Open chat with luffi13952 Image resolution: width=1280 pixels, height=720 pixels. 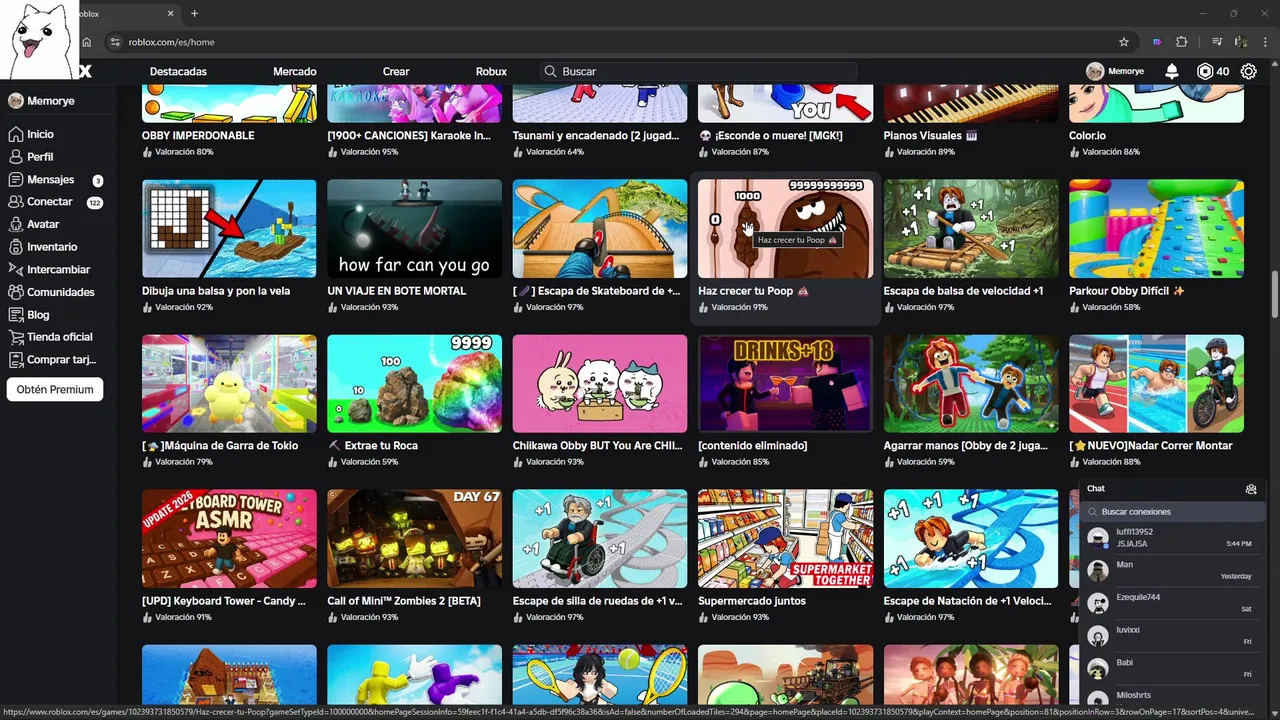1173,538
